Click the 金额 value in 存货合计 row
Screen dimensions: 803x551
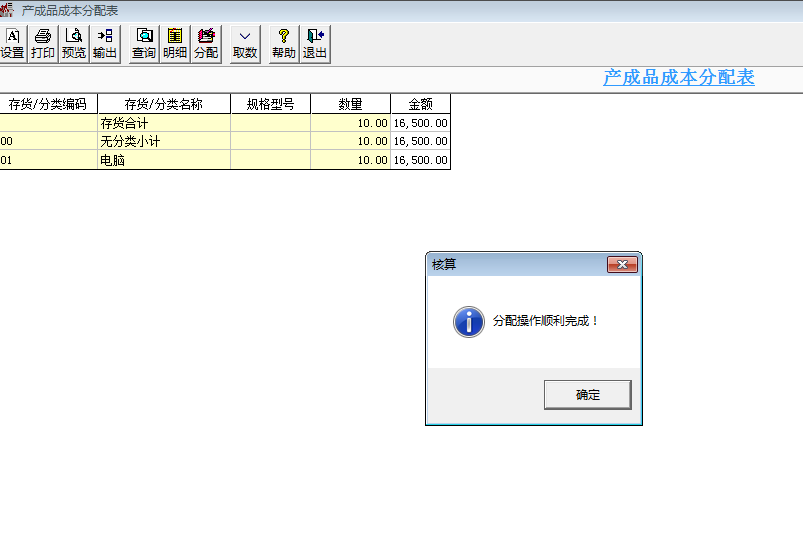pyautogui.click(x=420, y=123)
